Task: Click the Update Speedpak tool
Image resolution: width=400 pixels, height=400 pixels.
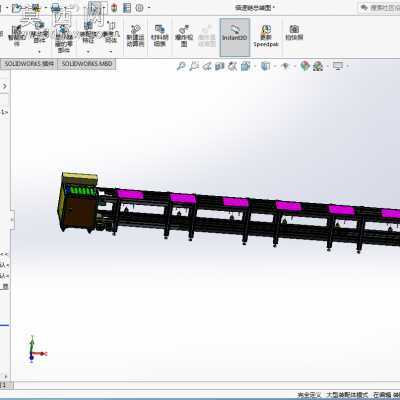Action: click(x=266, y=36)
